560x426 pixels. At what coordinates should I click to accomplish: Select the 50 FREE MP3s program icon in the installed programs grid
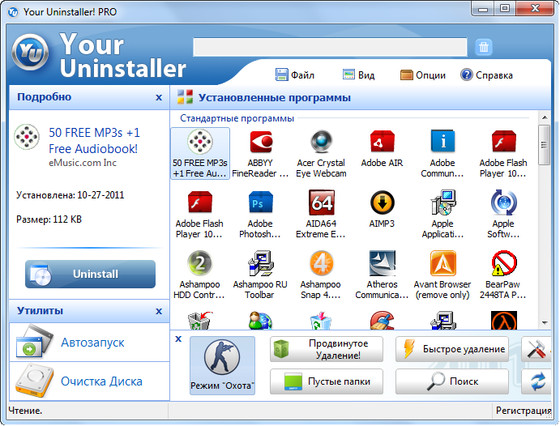[200, 153]
